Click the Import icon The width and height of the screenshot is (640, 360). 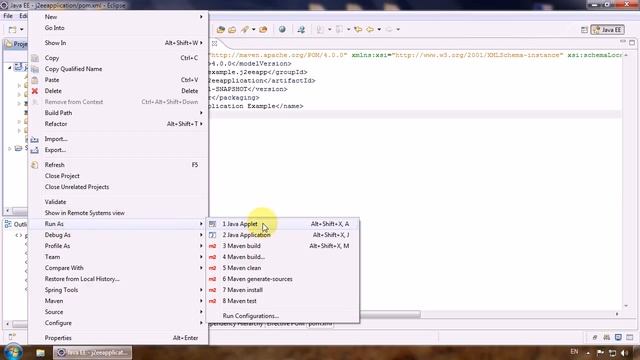[35, 139]
